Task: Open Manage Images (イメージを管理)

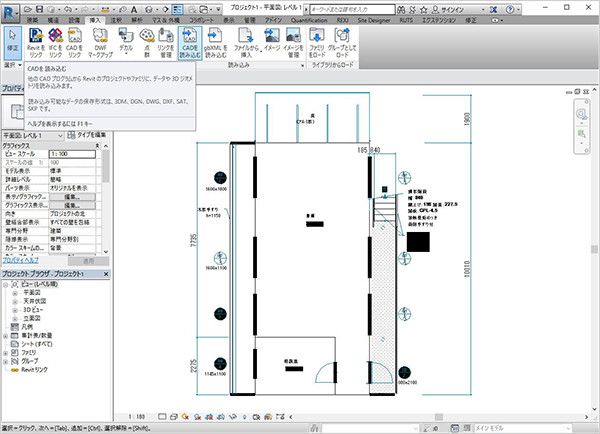Action: pyautogui.click(x=293, y=43)
